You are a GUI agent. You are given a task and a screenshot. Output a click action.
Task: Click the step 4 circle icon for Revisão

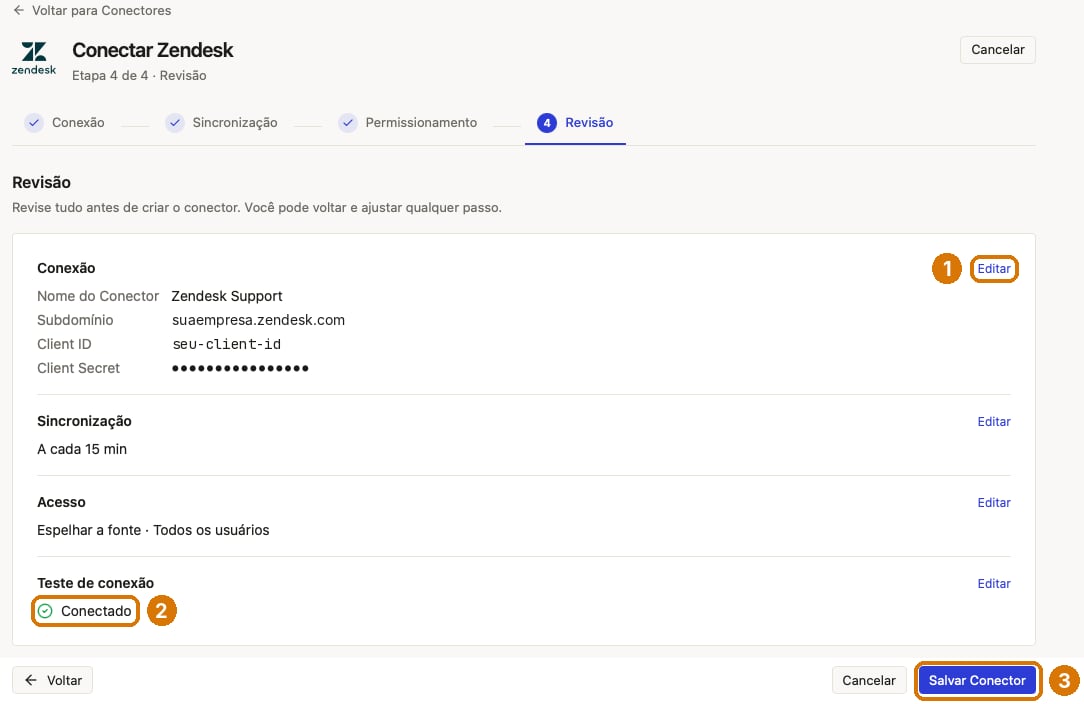point(547,122)
